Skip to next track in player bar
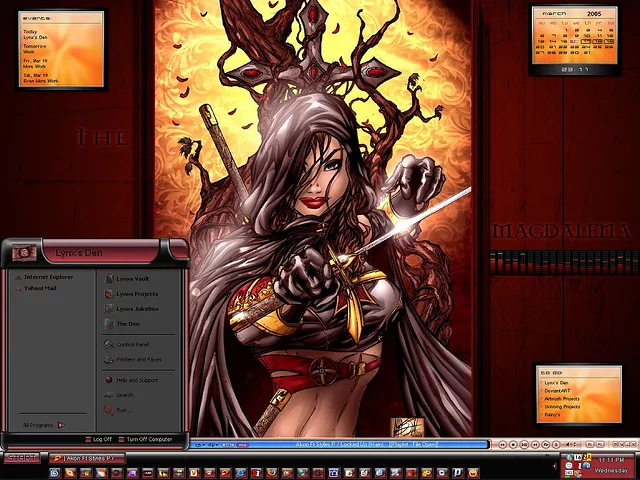The image size is (640, 480). click(535, 444)
